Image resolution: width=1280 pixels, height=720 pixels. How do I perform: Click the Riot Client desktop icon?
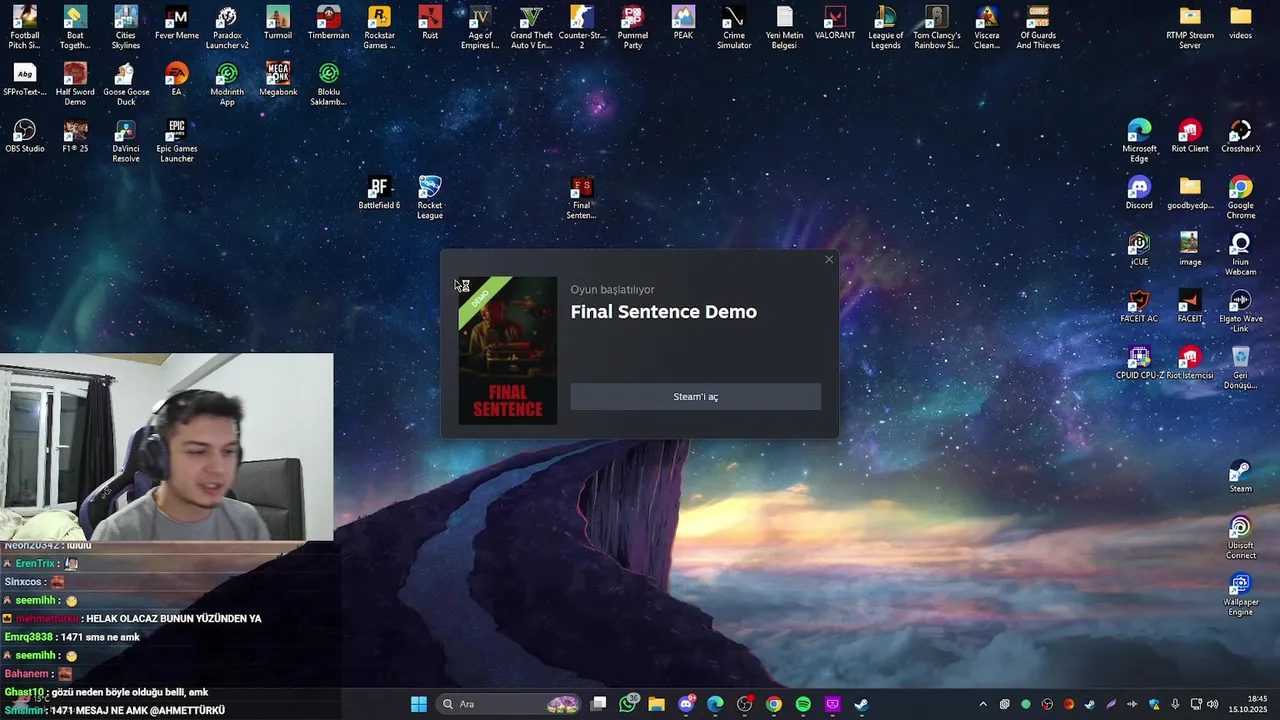[1190, 137]
